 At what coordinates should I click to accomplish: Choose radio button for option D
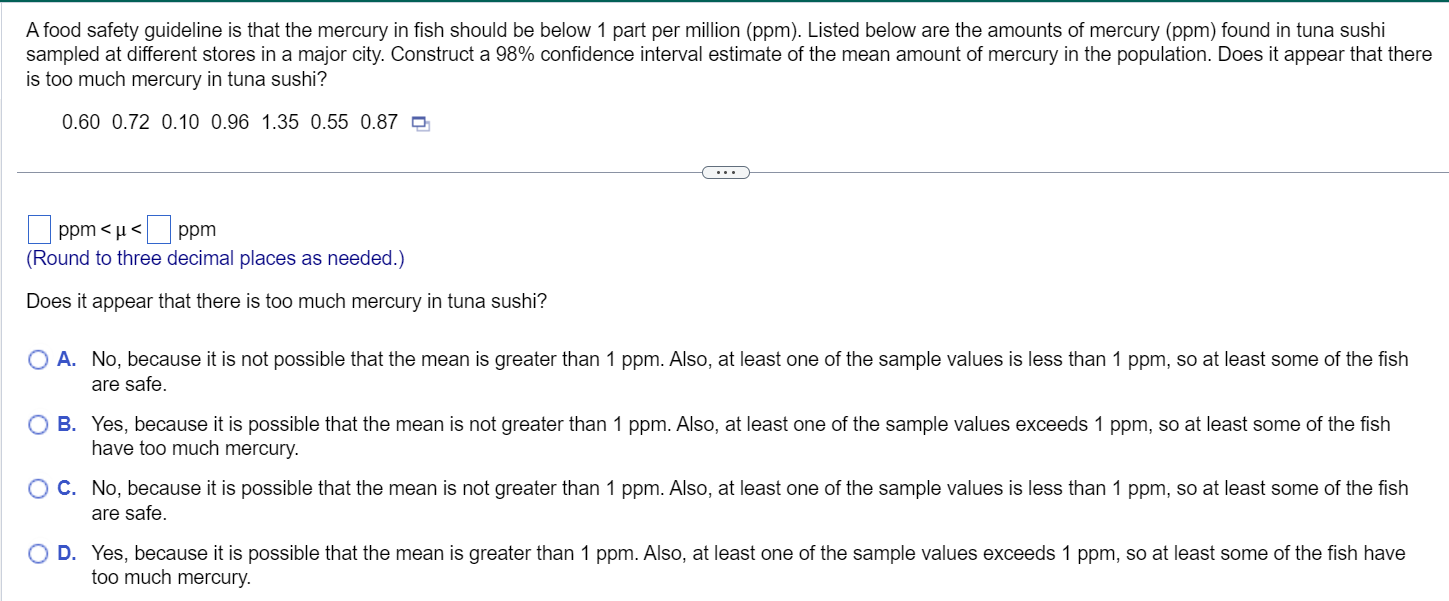pos(37,553)
